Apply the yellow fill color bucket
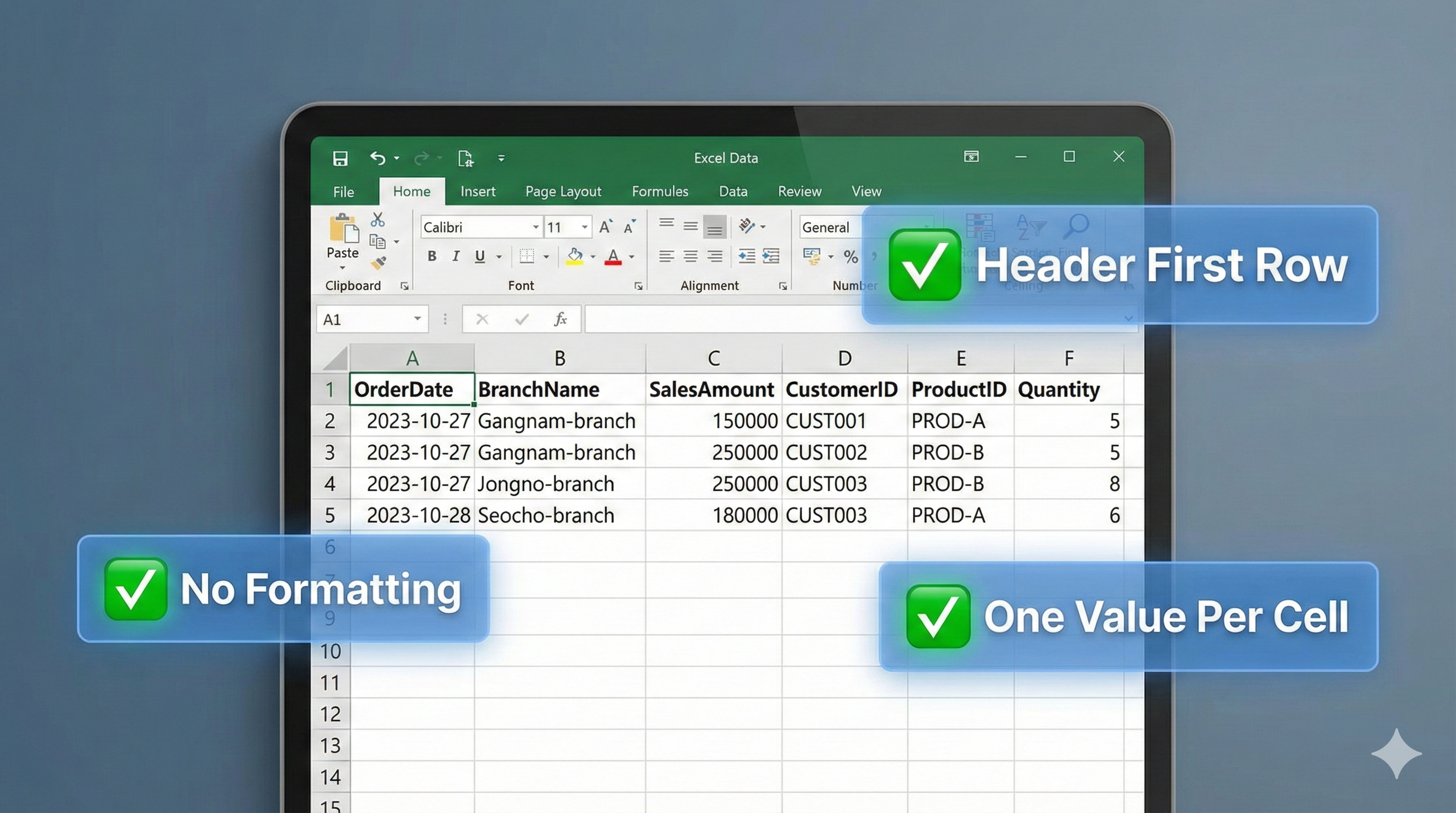The width and height of the screenshot is (1456, 813). [x=575, y=257]
